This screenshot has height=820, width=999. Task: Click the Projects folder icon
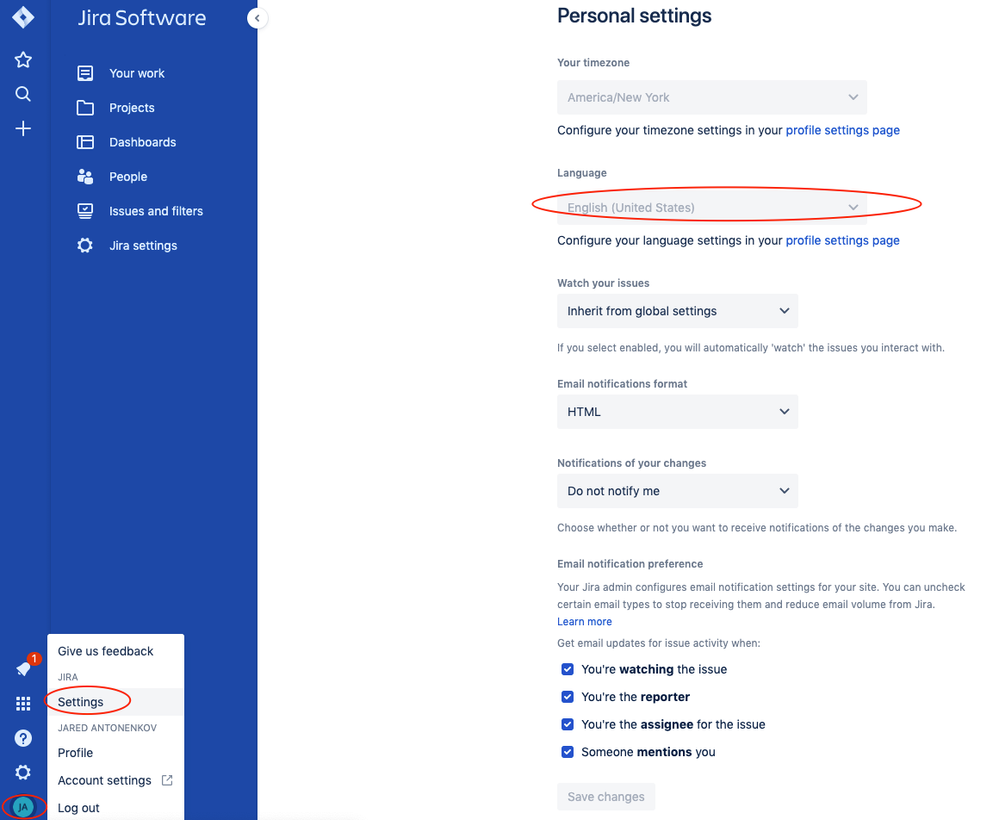[x=85, y=108]
